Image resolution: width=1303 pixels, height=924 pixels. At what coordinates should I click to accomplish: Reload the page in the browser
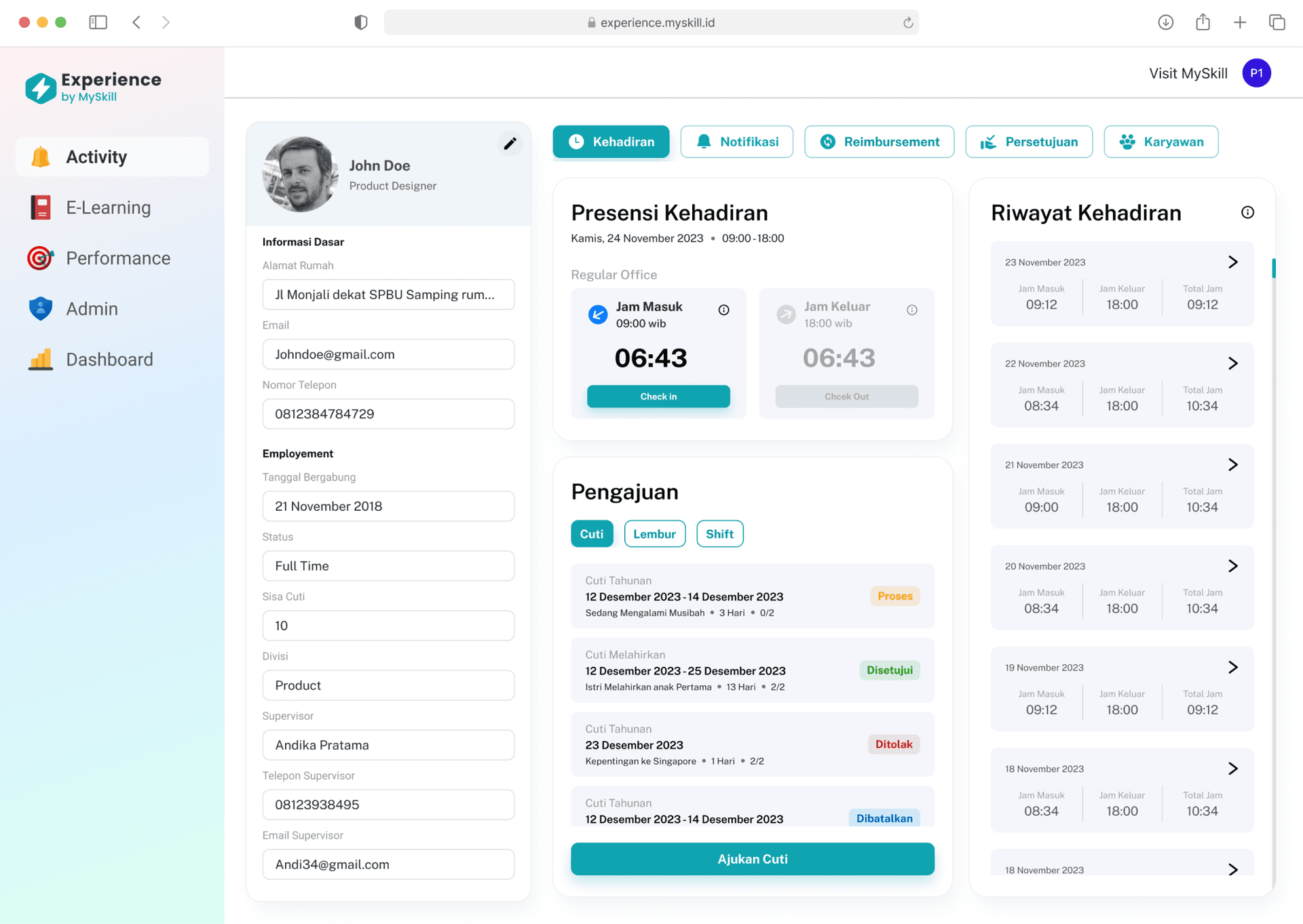[908, 22]
